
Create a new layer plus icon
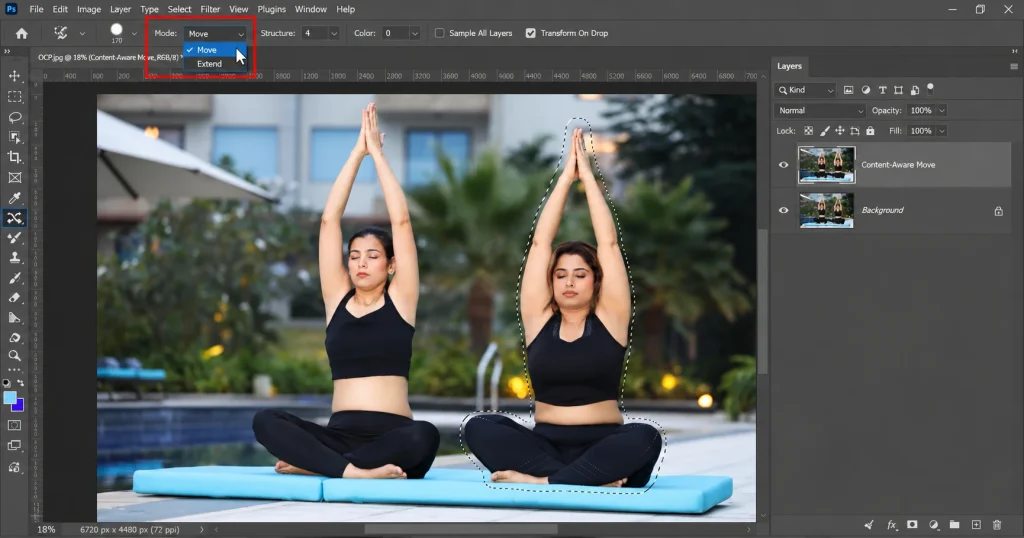point(976,524)
